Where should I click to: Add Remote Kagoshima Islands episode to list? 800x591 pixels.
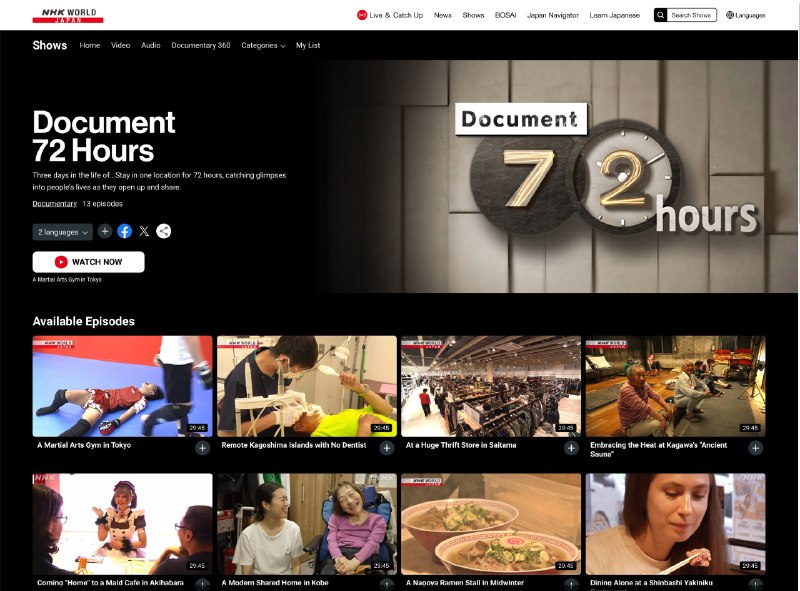point(387,448)
